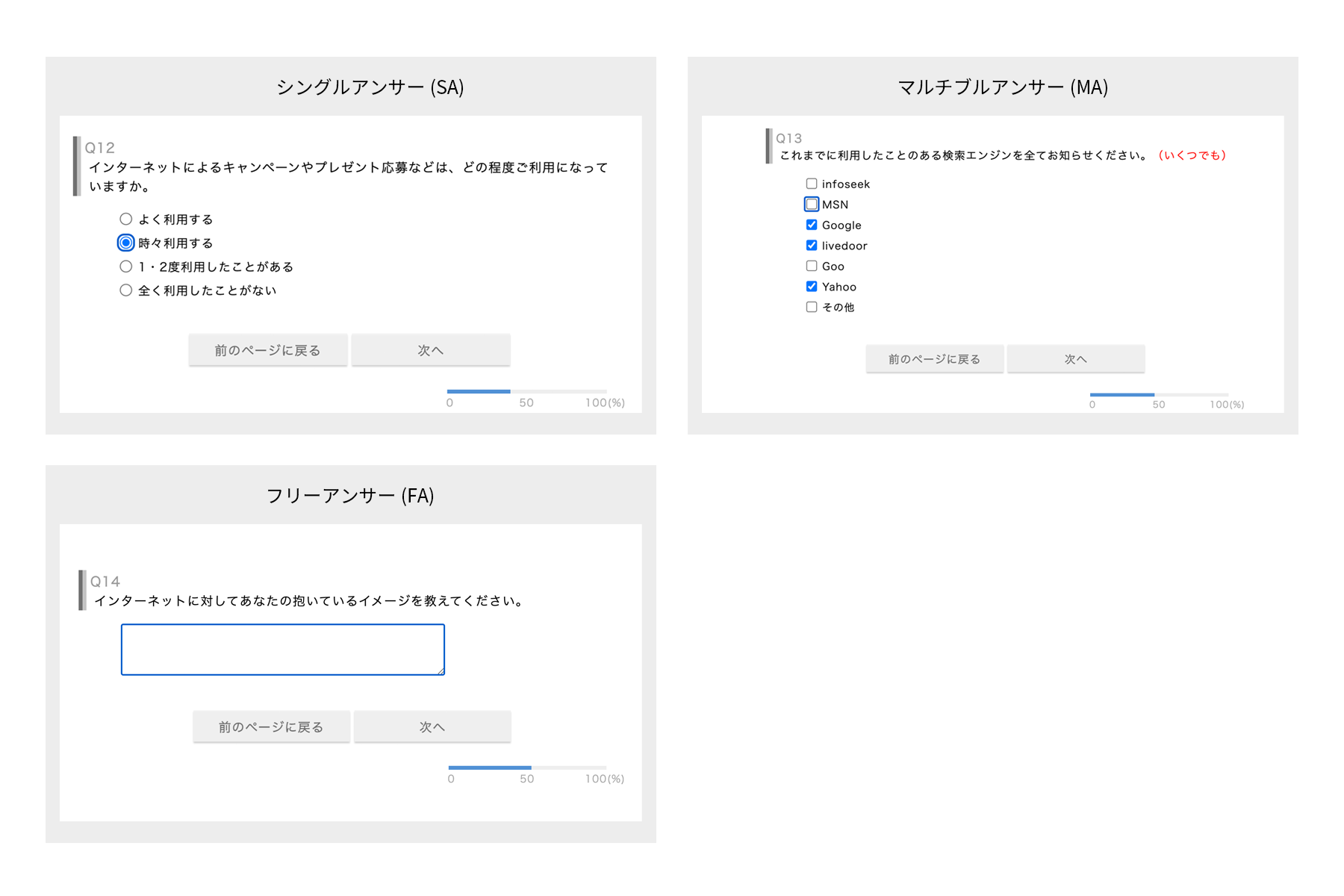1344x896 pixels.
Task: Choose 1・2度利用したことがある radio option
Action: coord(126,267)
